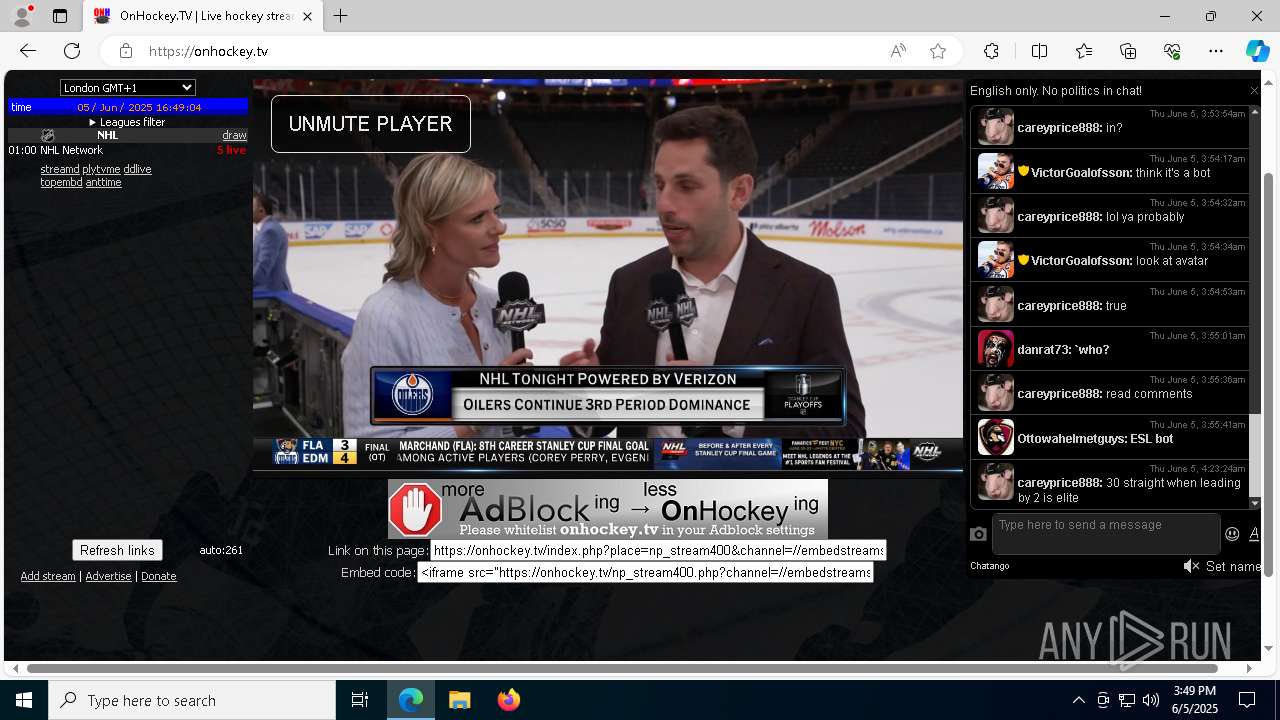Open a new browser tab
1280x720 pixels.
(340, 16)
